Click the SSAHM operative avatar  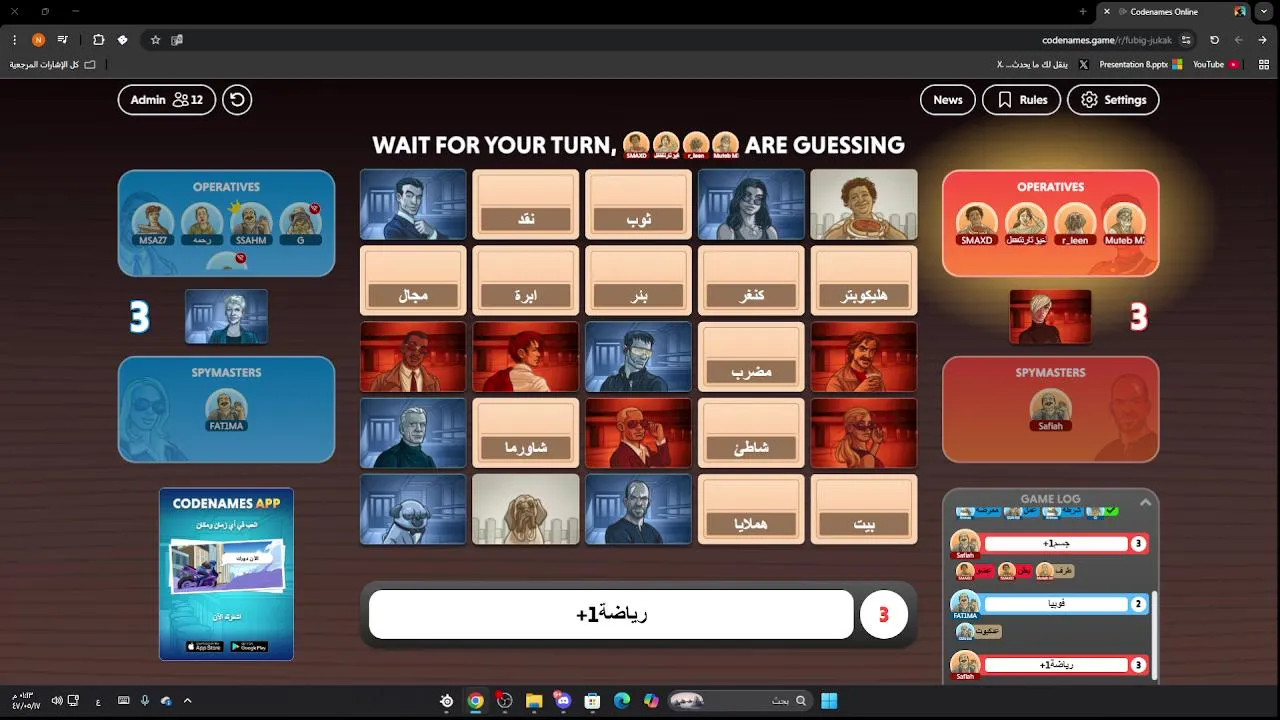click(x=251, y=223)
